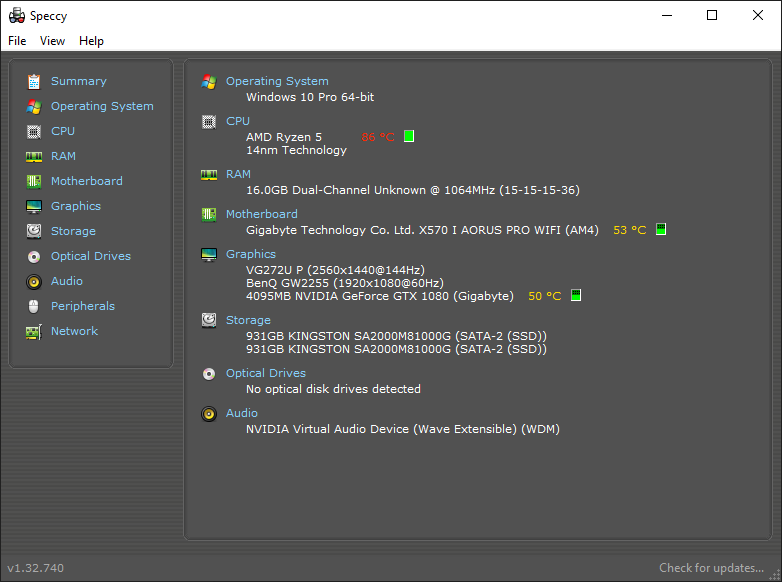Viewport: 782px width, 582px height.
Task: Select Audio in the sidebar
Action: [x=67, y=281]
